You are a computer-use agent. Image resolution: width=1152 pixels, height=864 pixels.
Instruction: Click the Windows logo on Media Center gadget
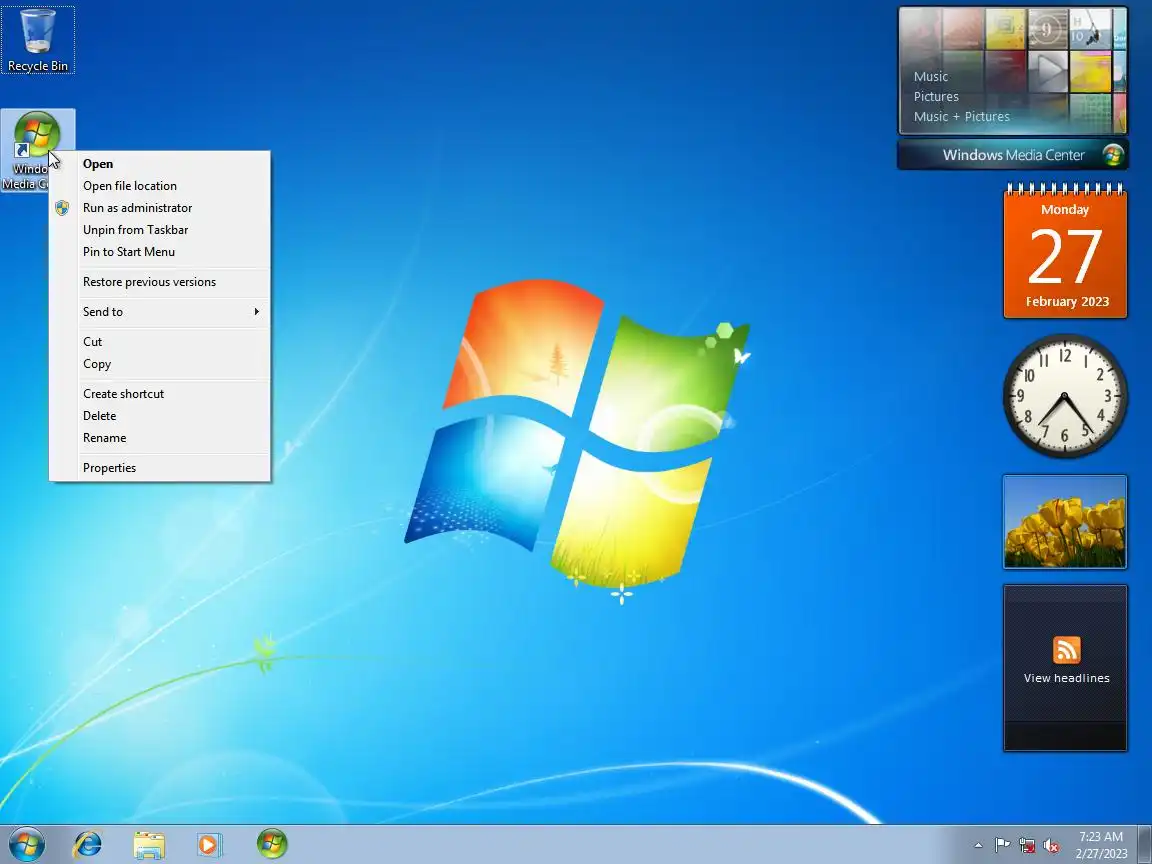[x=1113, y=155]
